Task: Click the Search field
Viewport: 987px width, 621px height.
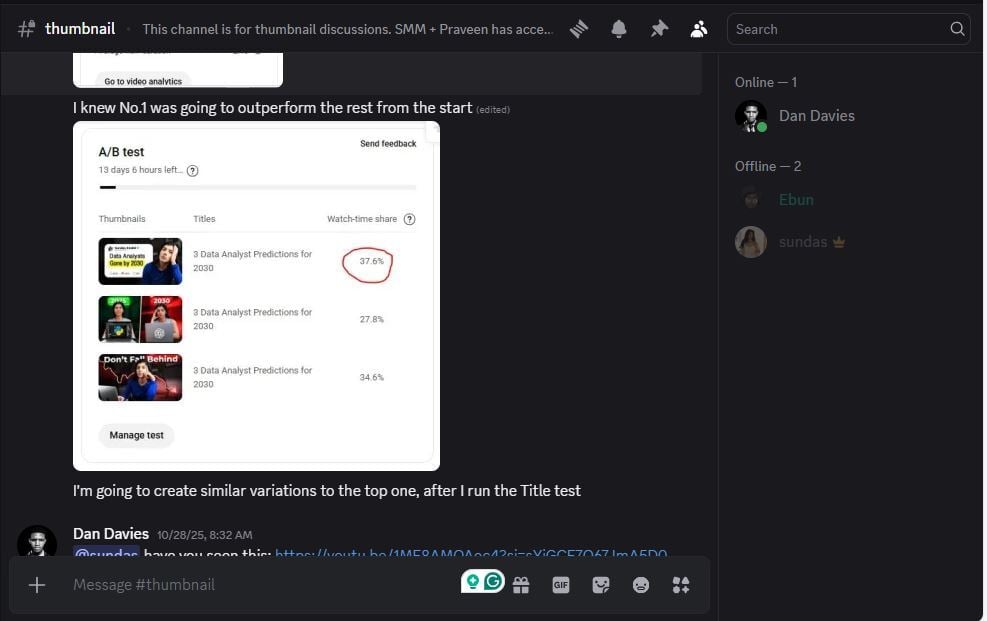Action: pos(840,29)
